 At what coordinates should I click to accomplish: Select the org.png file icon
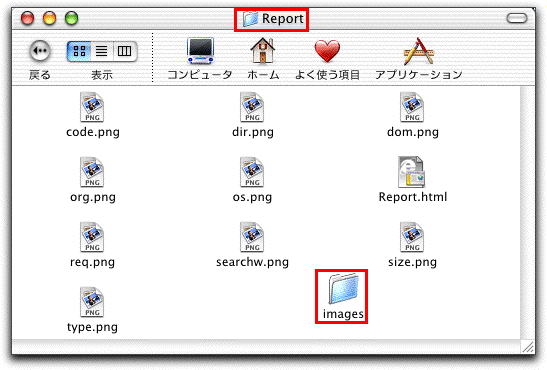(92, 172)
